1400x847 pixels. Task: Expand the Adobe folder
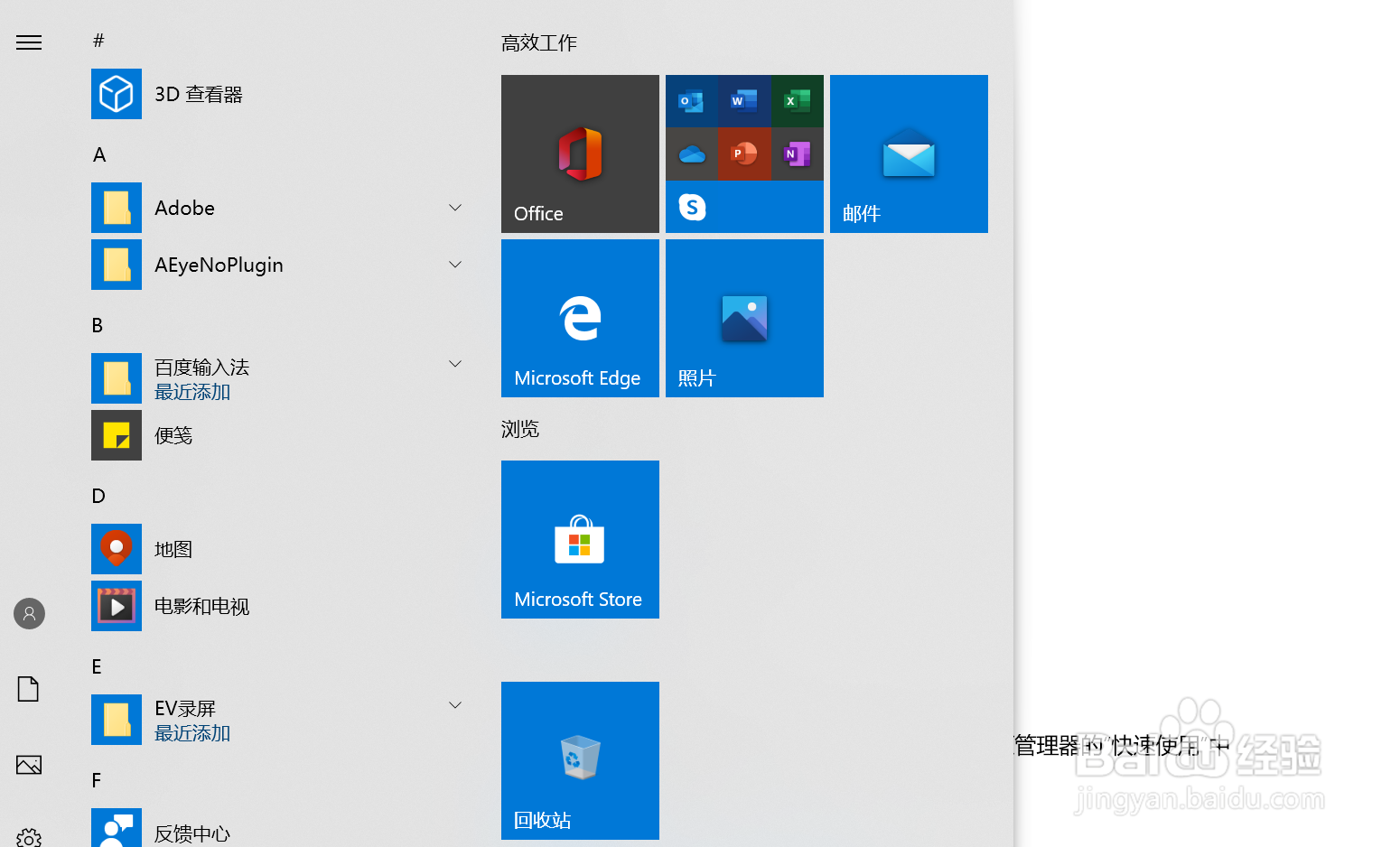tap(455, 207)
